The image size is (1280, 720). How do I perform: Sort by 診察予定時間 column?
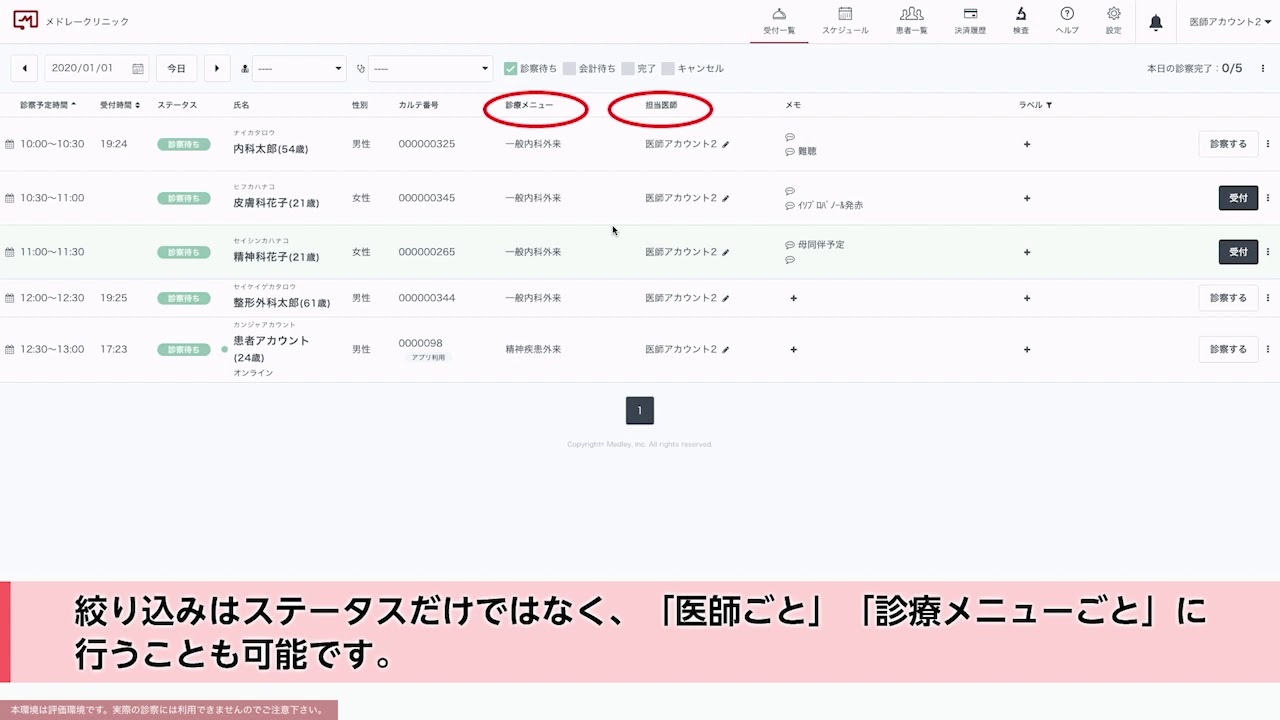point(48,105)
